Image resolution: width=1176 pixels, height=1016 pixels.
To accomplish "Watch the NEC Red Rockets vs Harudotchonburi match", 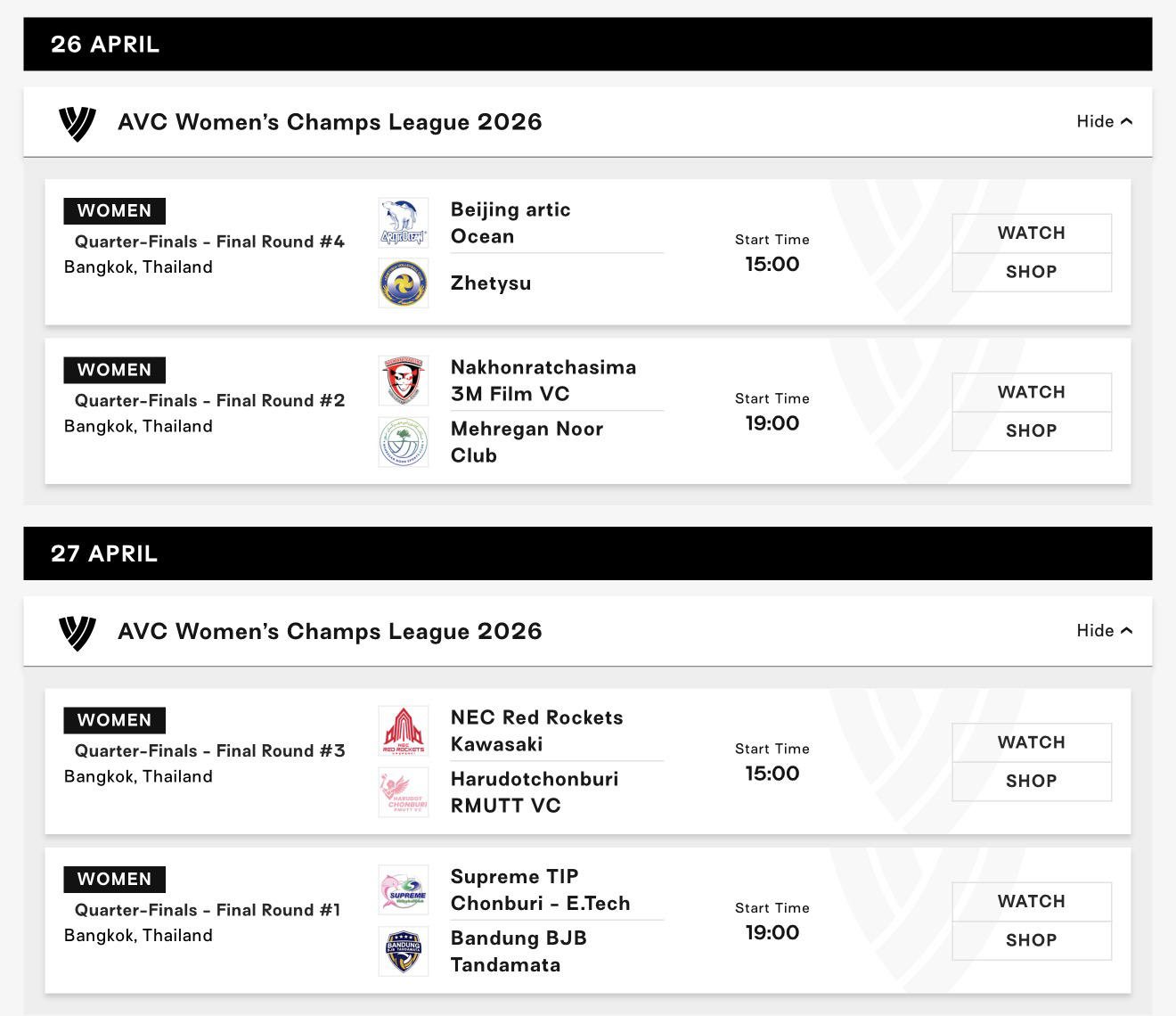I will [x=1031, y=742].
